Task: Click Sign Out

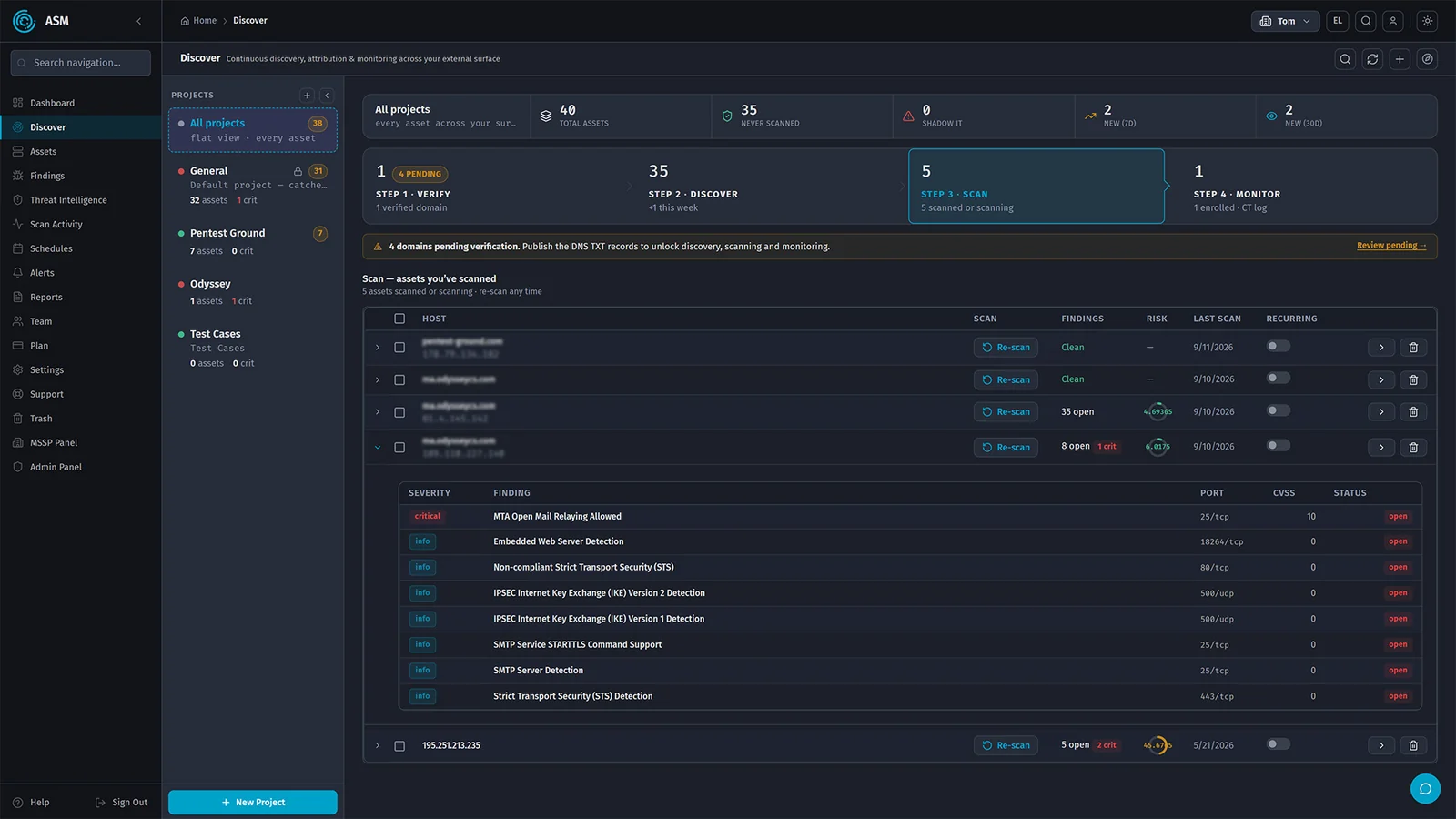Action: tap(121, 803)
